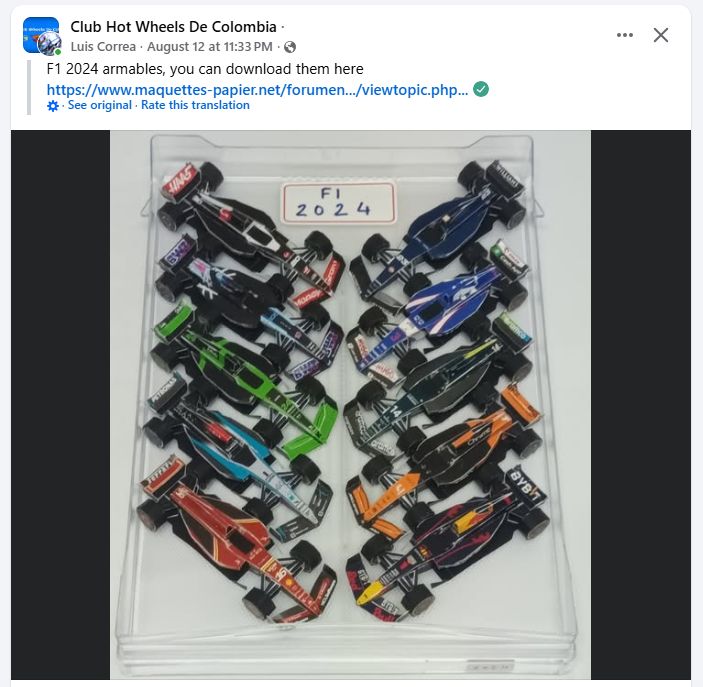Click the green verified checkmark after link

pos(481,89)
